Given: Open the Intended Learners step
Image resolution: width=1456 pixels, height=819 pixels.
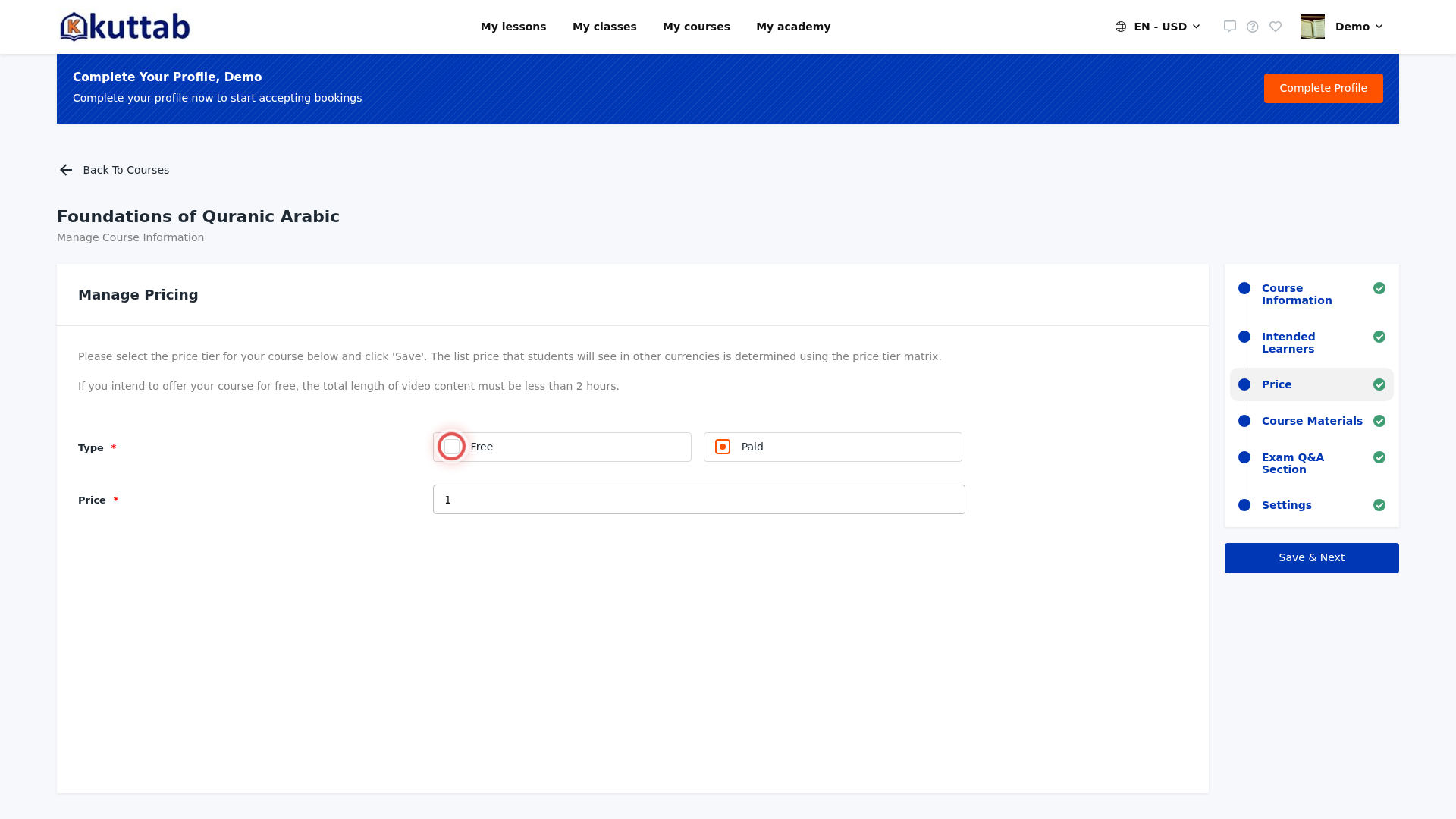Looking at the screenshot, I should 1288,343.
